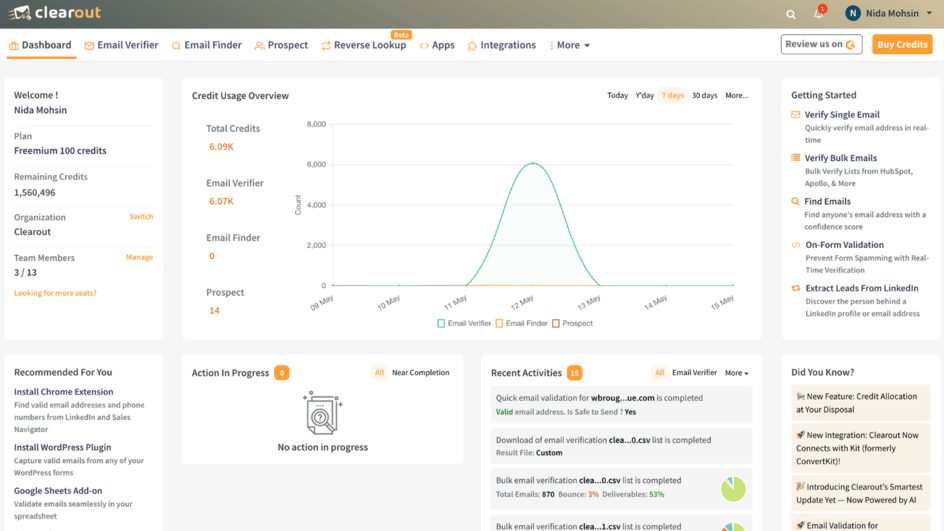The width and height of the screenshot is (944, 531).
Task: Select All filter in Action In Progress
Action: 379,373
